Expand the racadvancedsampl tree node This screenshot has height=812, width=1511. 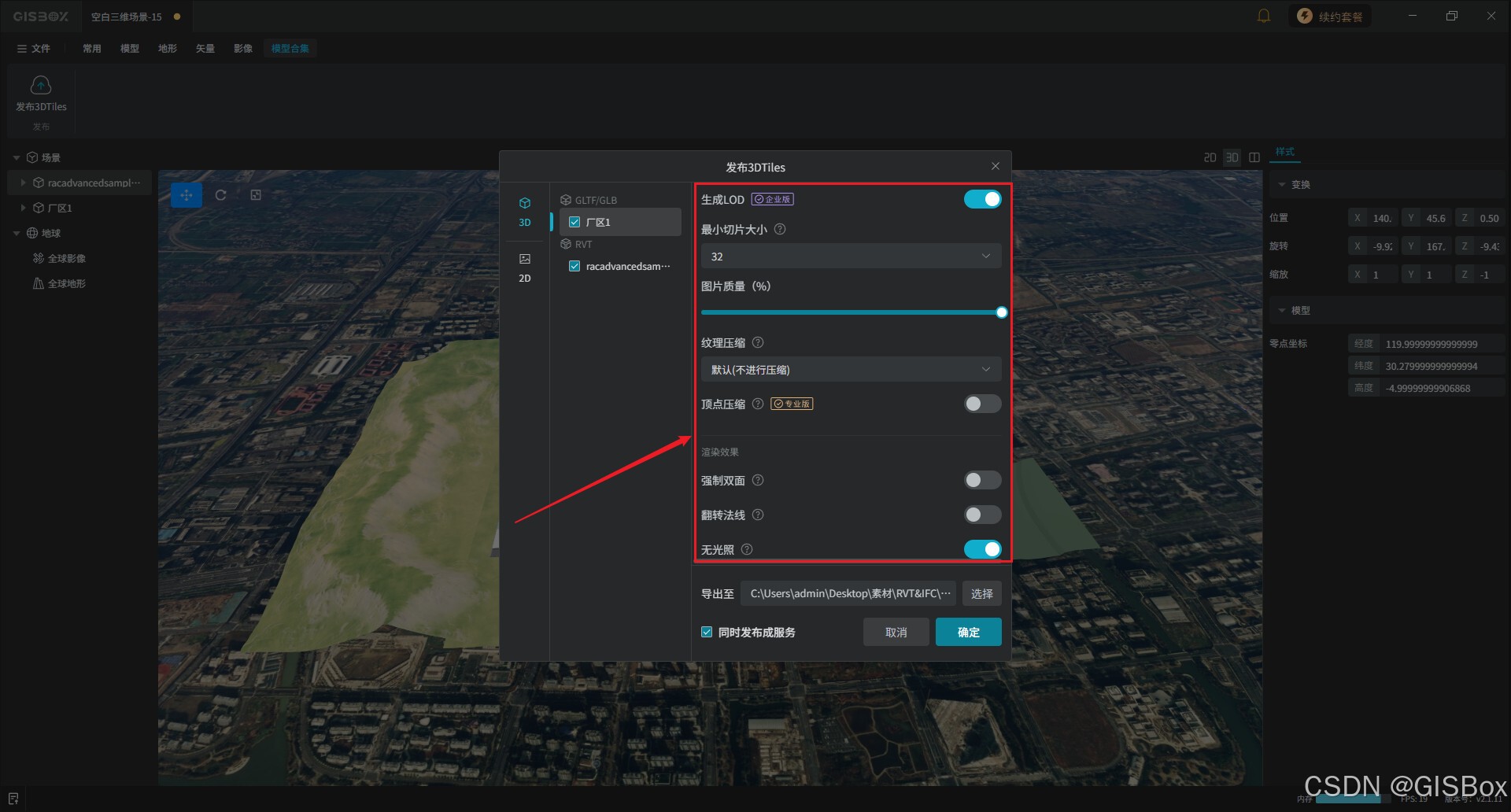(23, 183)
